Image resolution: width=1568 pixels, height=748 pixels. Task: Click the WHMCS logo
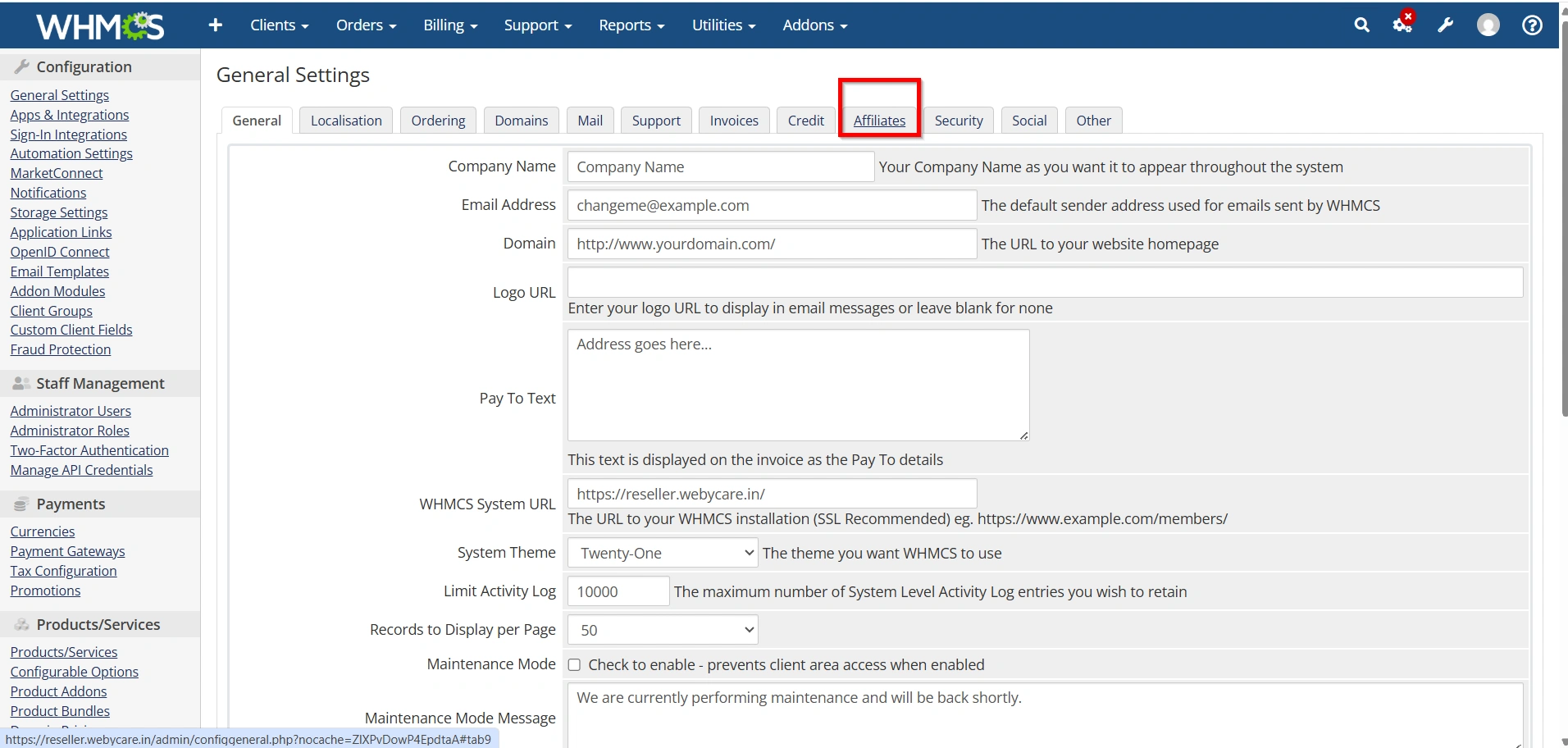click(100, 26)
